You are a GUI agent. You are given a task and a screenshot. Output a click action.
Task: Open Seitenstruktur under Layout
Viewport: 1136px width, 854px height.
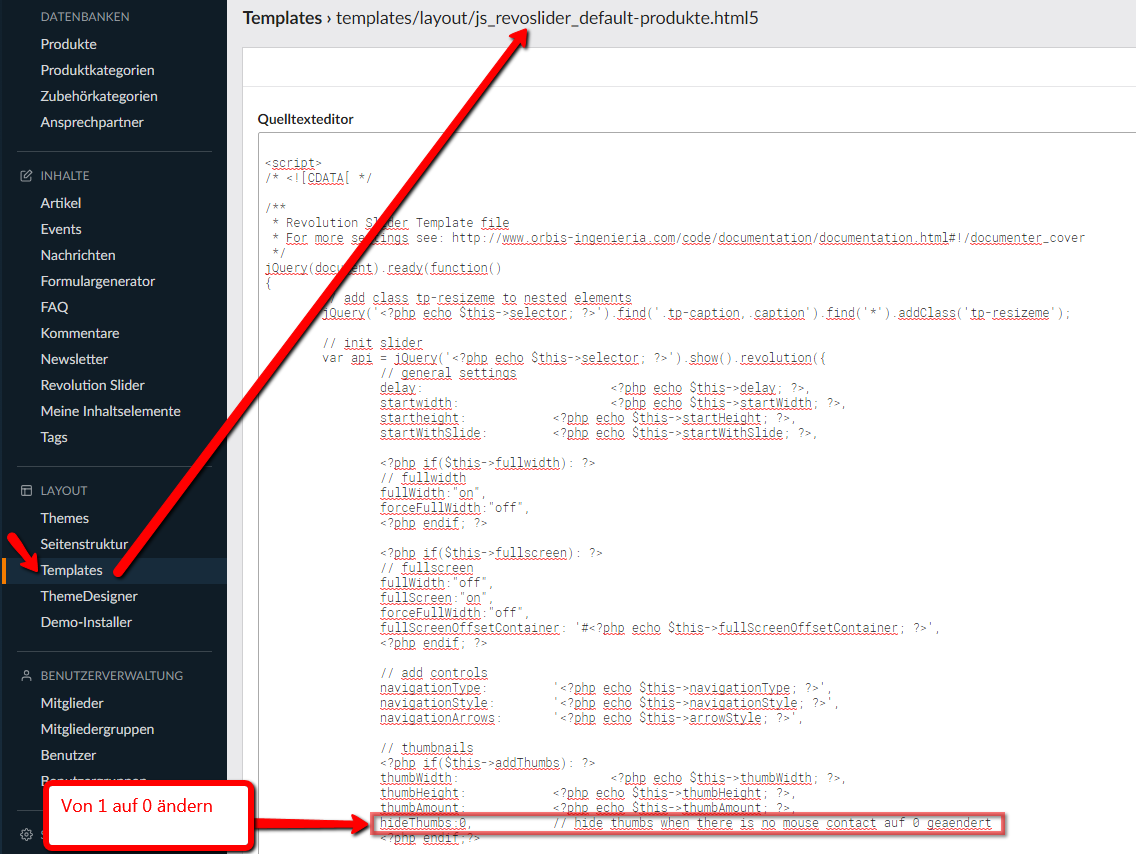pos(84,545)
